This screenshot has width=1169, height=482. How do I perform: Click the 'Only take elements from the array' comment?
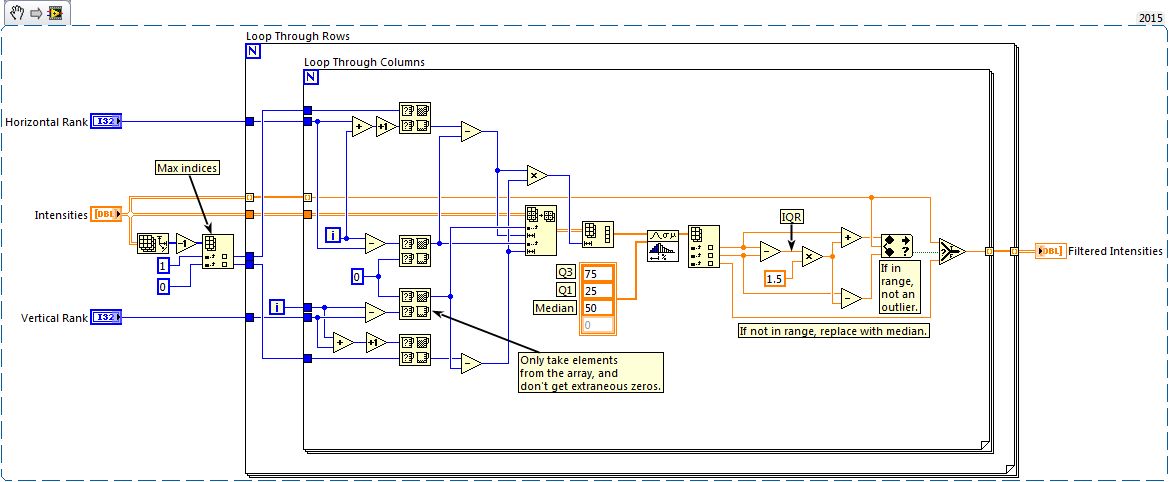(x=590, y=372)
